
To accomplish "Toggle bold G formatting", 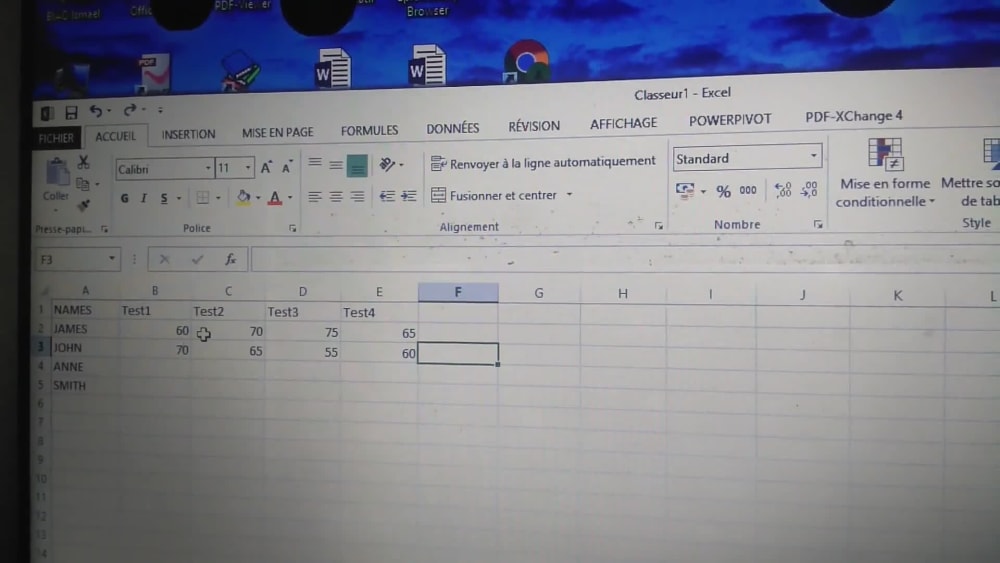I will [x=124, y=198].
